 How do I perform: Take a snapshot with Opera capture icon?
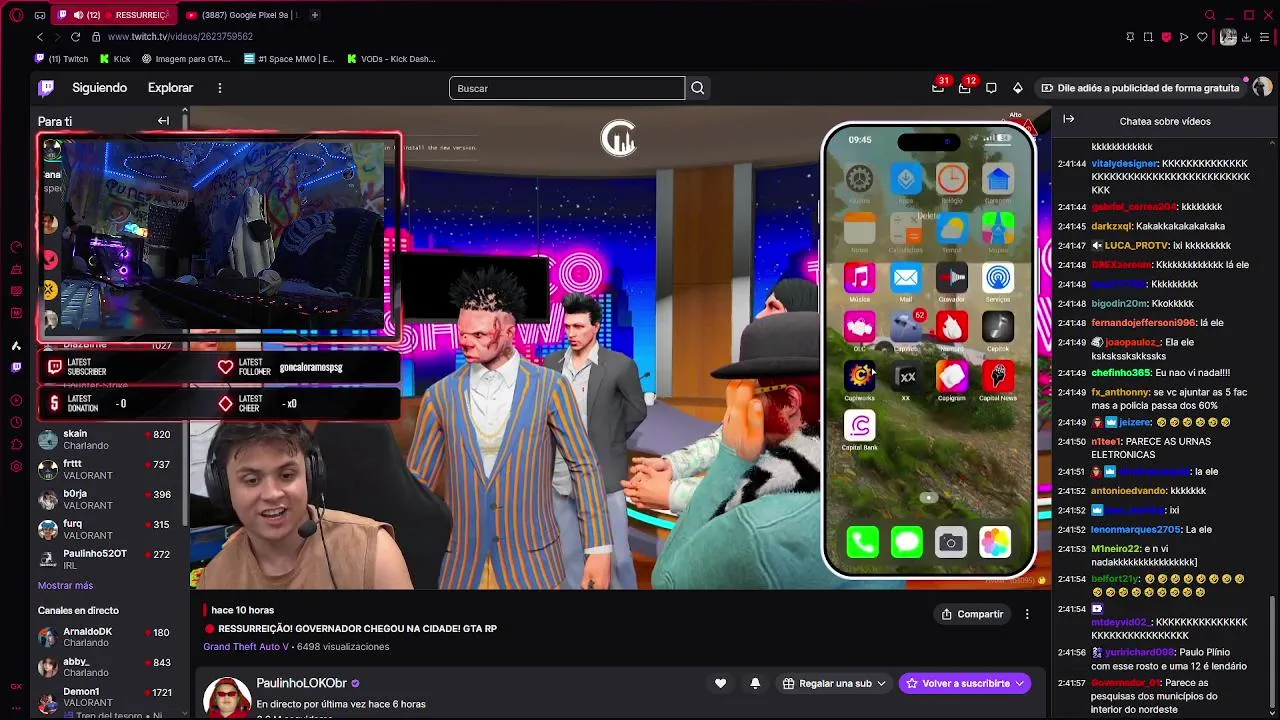1148,37
